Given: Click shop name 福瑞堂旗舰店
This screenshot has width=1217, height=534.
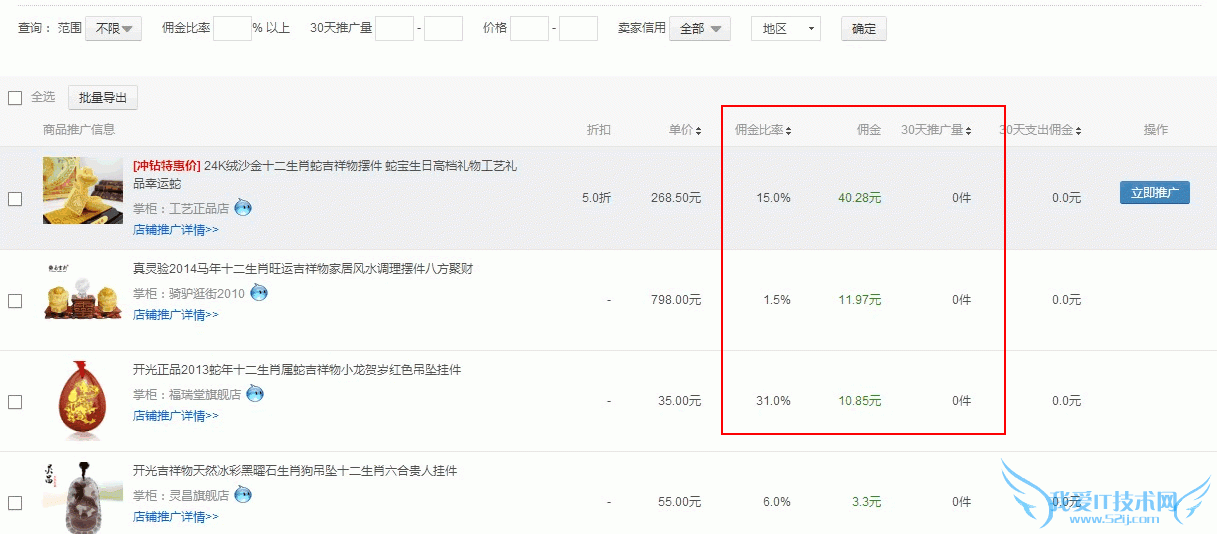Looking at the screenshot, I should coord(205,395).
